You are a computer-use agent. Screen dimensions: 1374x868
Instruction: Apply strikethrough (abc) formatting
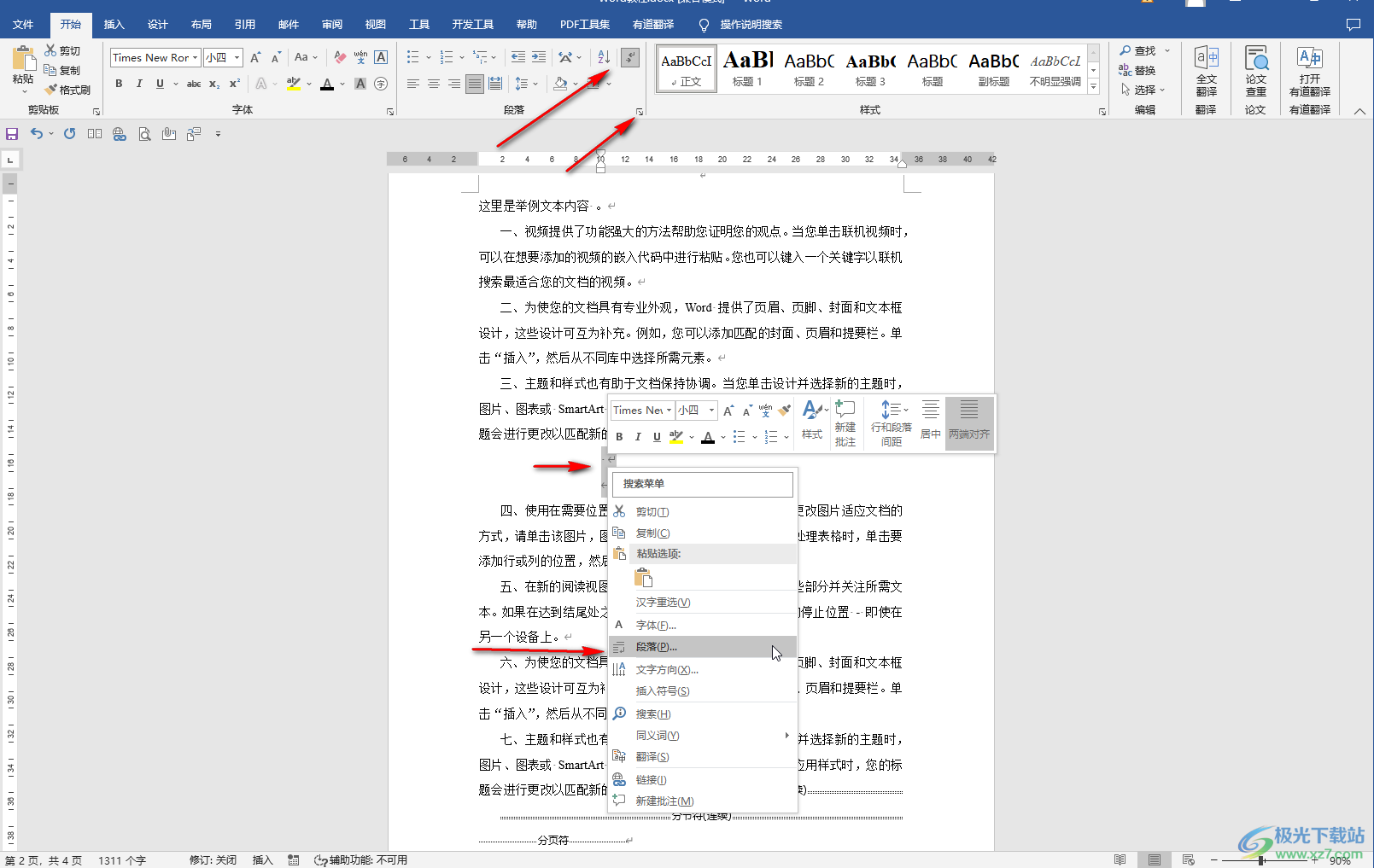click(x=194, y=84)
